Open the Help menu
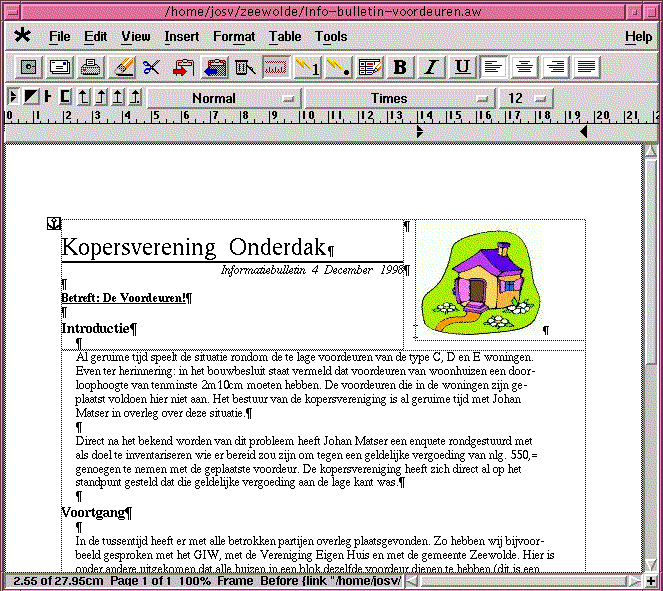663x591 pixels. click(x=638, y=37)
